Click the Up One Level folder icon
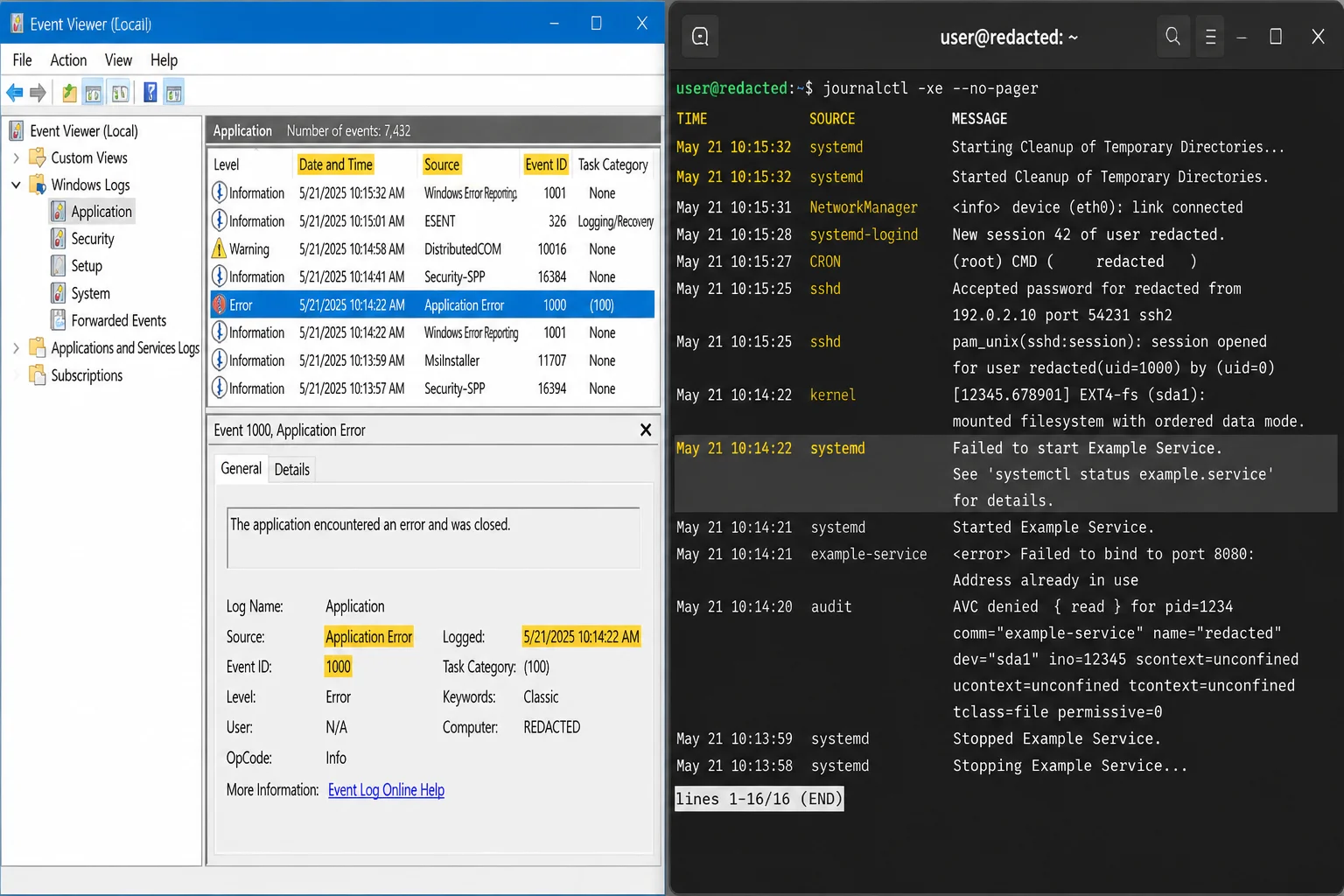The height and width of the screenshot is (896, 1344). coord(69,92)
